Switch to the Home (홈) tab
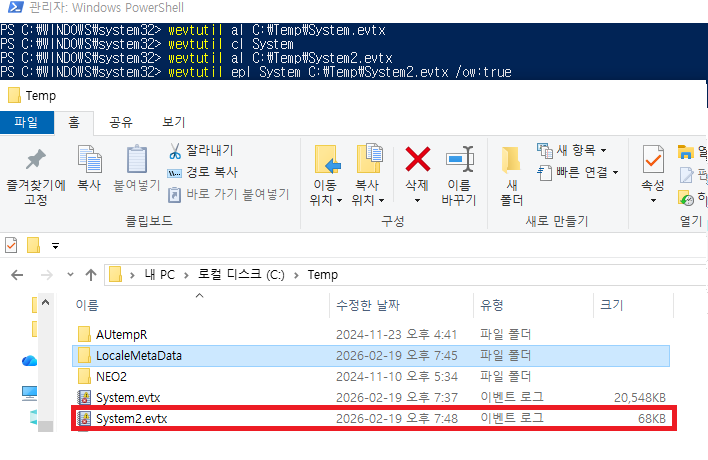708x460 pixels. coord(74,122)
